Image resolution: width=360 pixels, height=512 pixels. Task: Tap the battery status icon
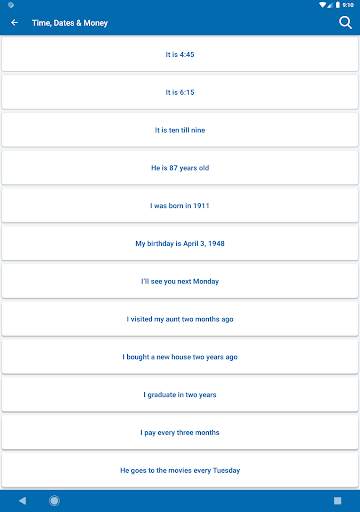tap(337, 5)
